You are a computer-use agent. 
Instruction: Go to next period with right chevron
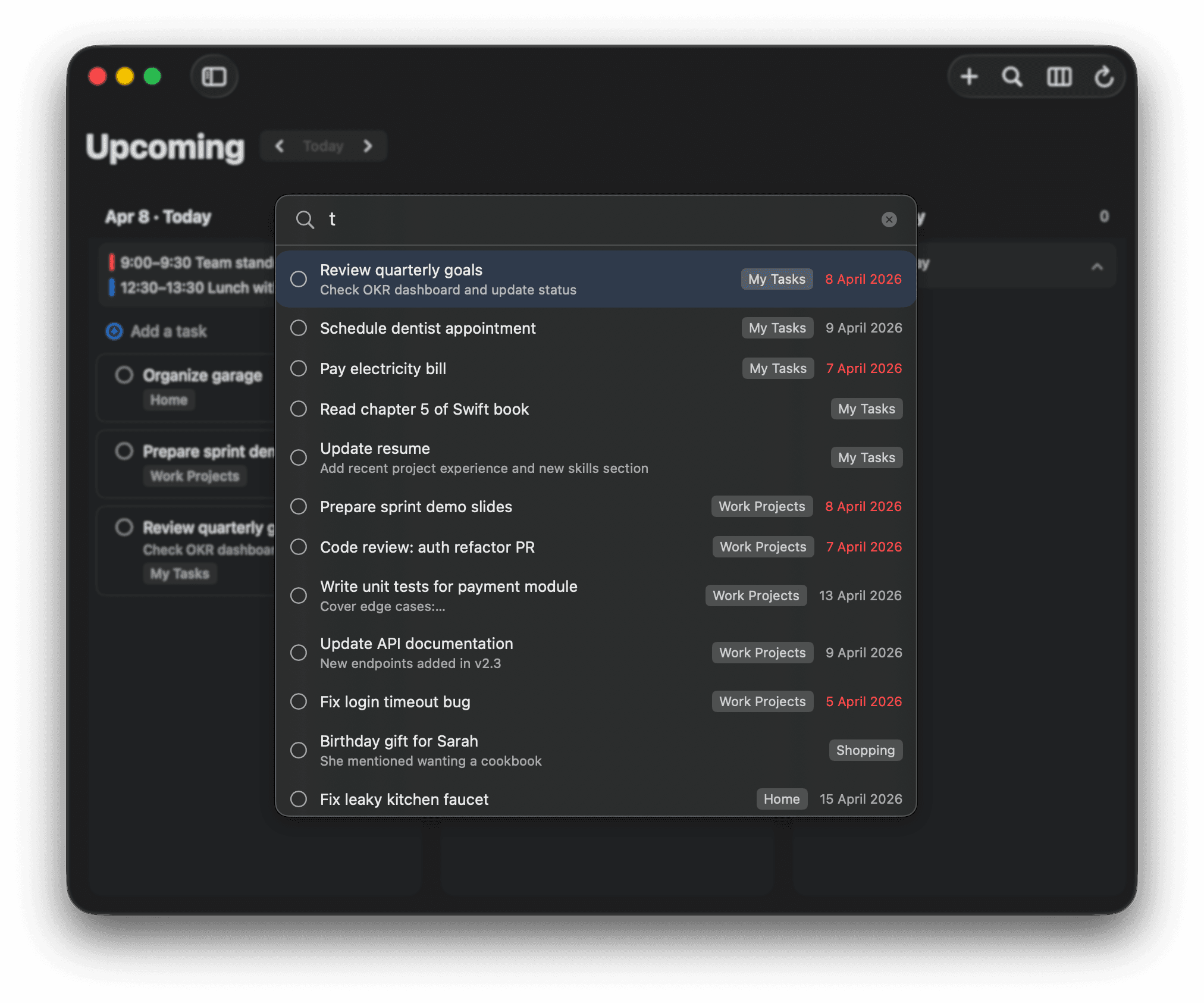click(x=368, y=146)
